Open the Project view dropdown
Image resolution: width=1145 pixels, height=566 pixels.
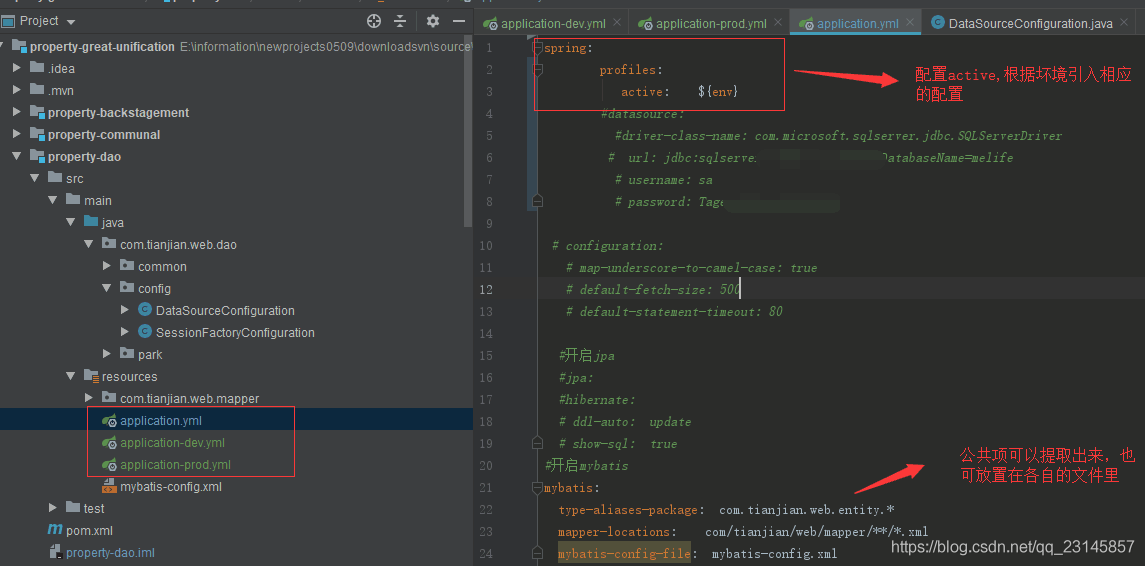(x=71, y=22)
